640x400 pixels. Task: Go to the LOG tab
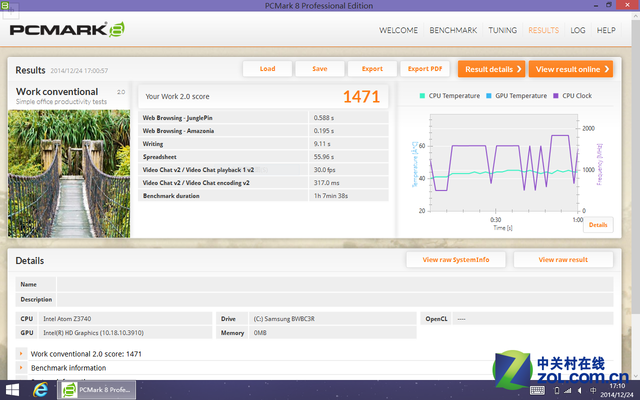(x=578, y=30)
